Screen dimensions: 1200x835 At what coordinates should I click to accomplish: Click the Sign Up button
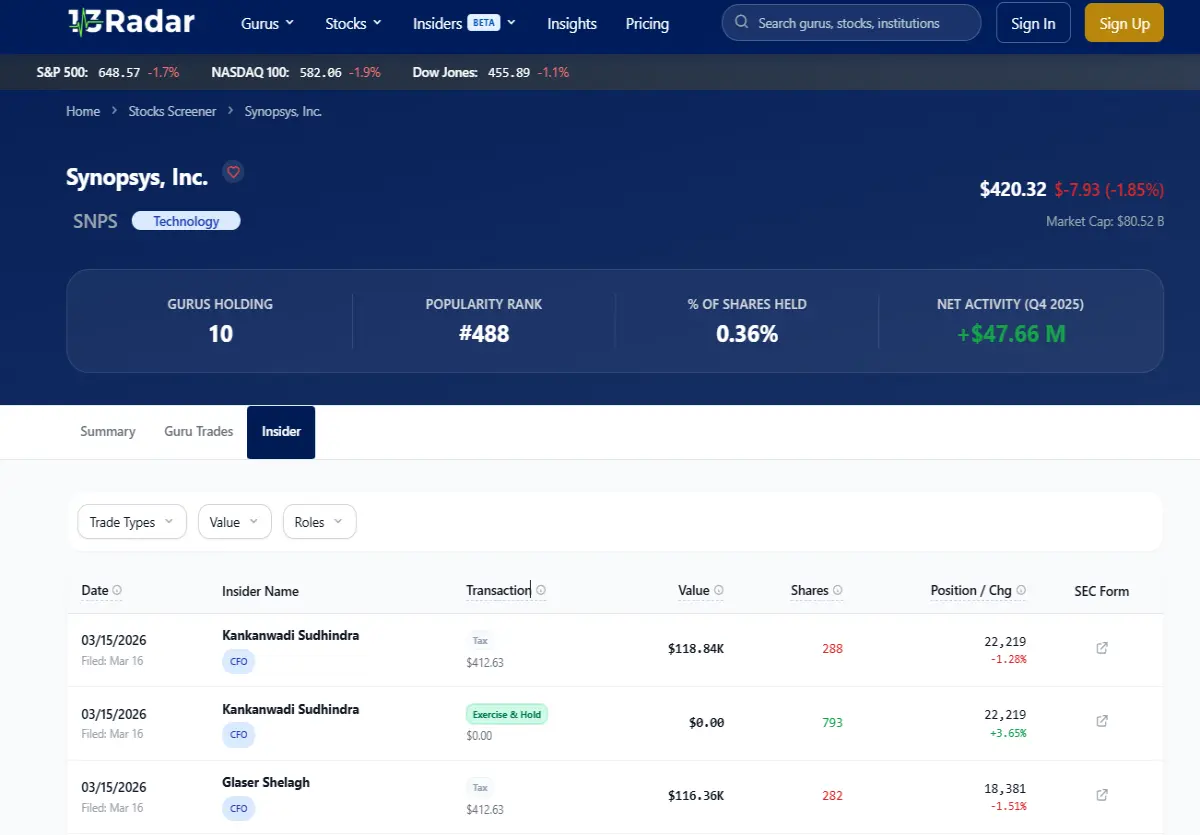click(1124, 23)
